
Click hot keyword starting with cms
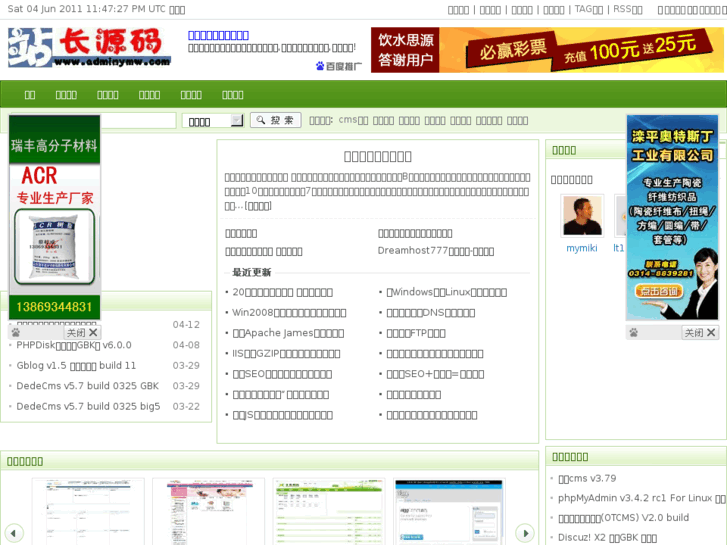pyautogui.click(x=353, y=120)
